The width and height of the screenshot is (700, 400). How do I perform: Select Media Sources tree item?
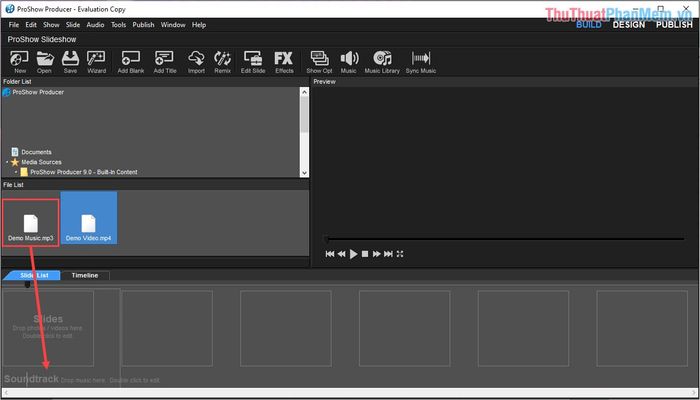[x=42, y=162]
